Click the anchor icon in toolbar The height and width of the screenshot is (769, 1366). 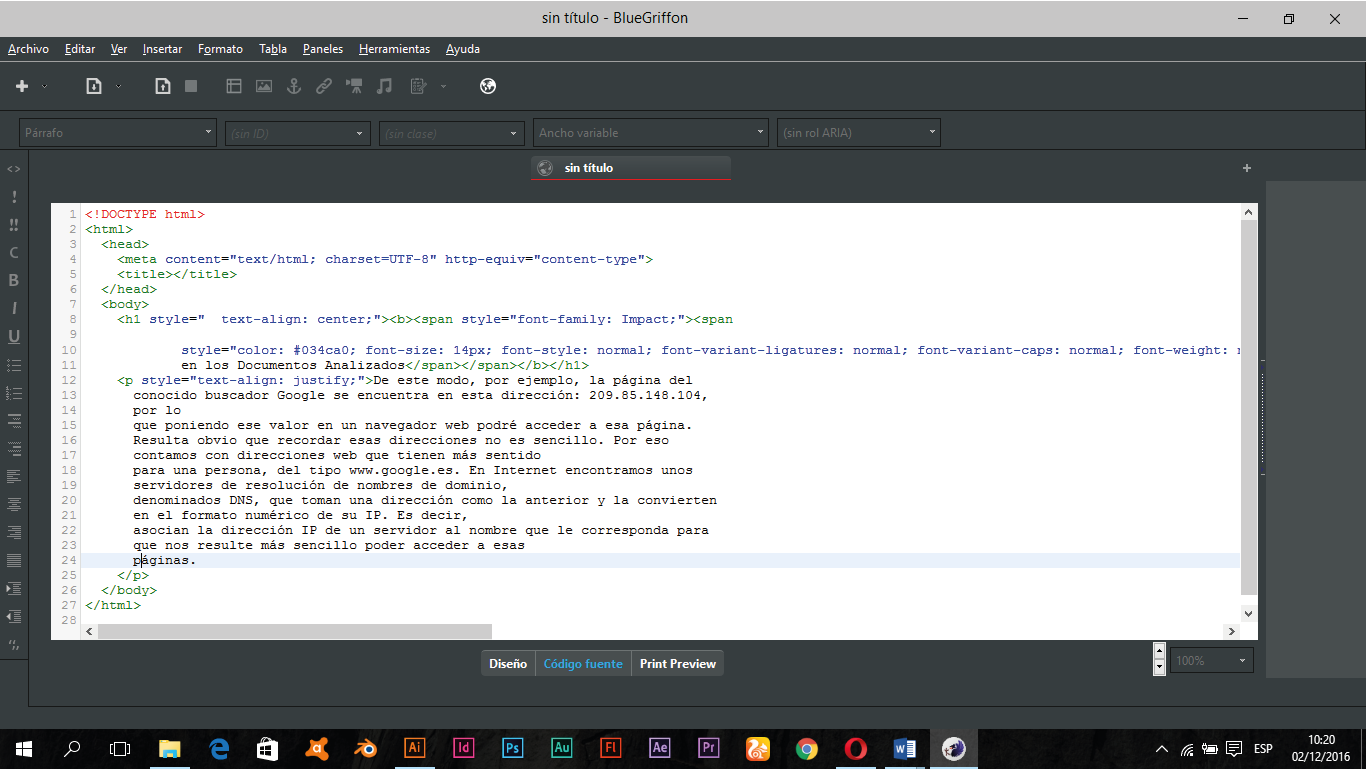click(294, 87)
